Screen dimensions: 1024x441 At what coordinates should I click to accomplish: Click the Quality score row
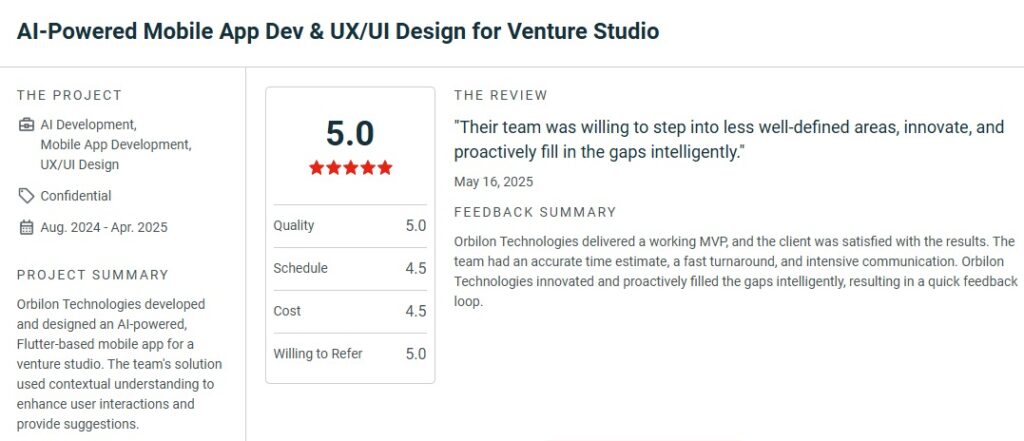[x=349, y=226]
